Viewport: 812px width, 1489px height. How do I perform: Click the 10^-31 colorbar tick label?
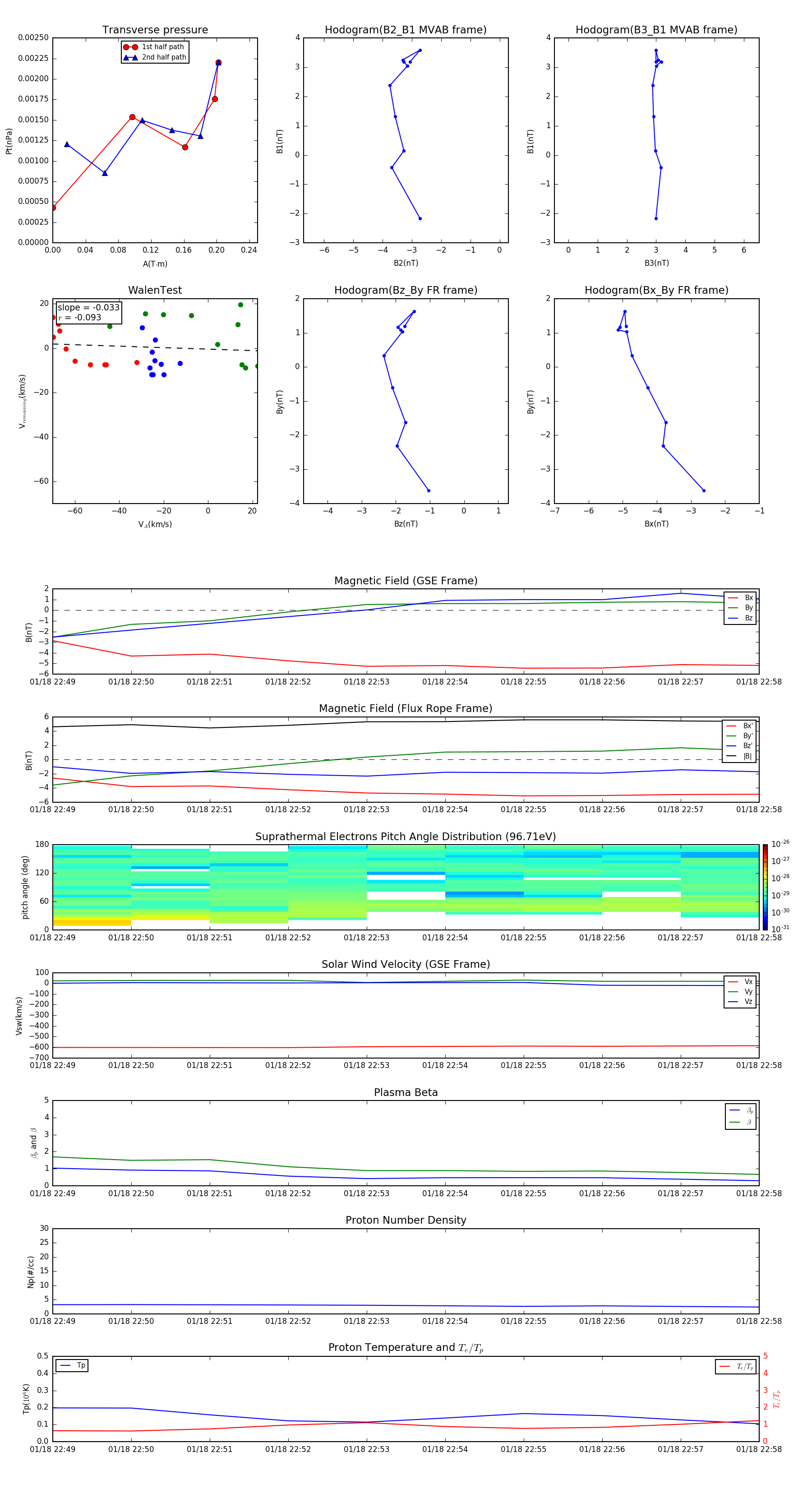coord(780,929)
